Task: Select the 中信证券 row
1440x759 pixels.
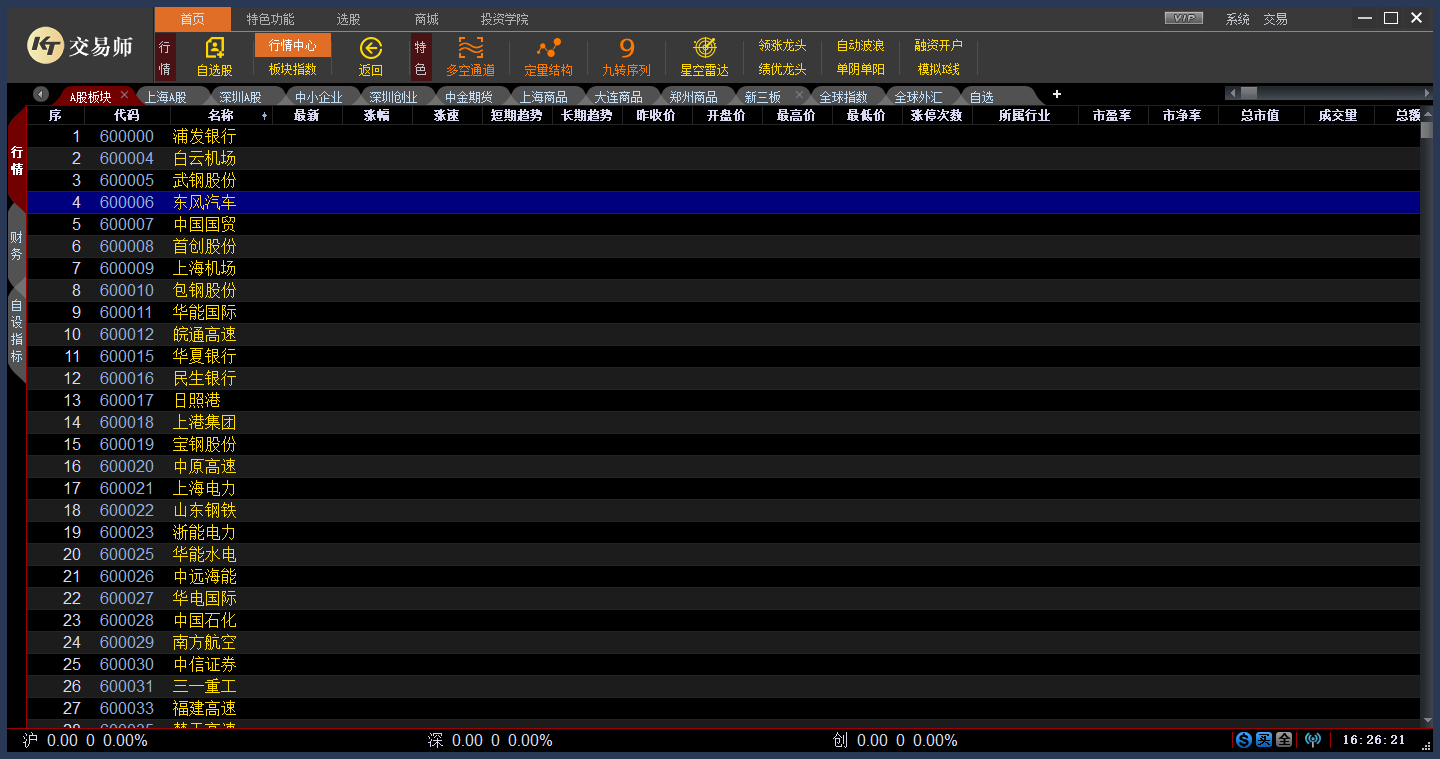Action: click(723, 664)
